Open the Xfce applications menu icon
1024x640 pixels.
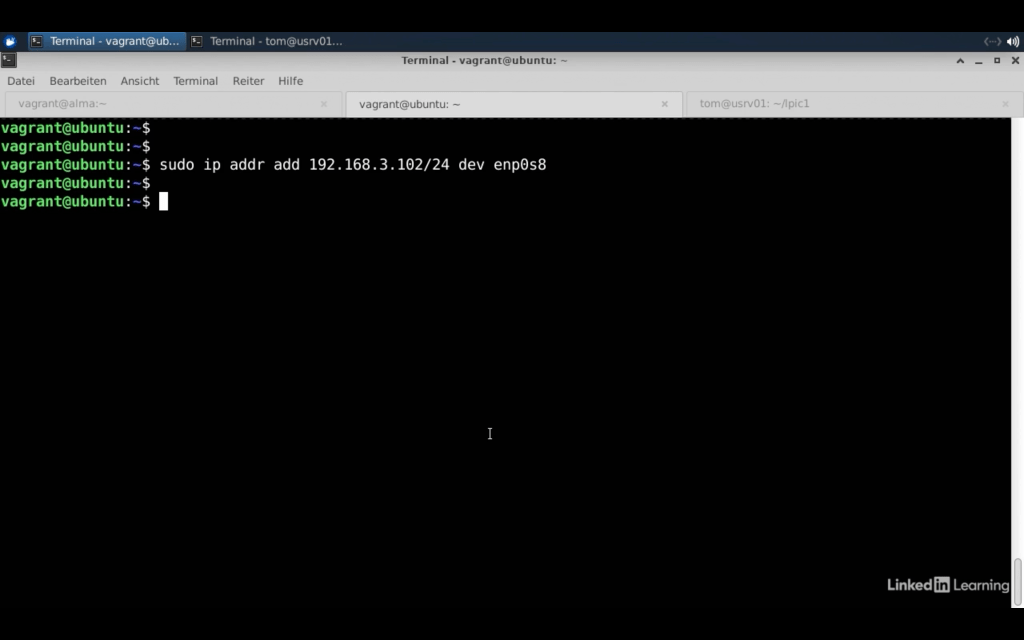click(10, 41)
